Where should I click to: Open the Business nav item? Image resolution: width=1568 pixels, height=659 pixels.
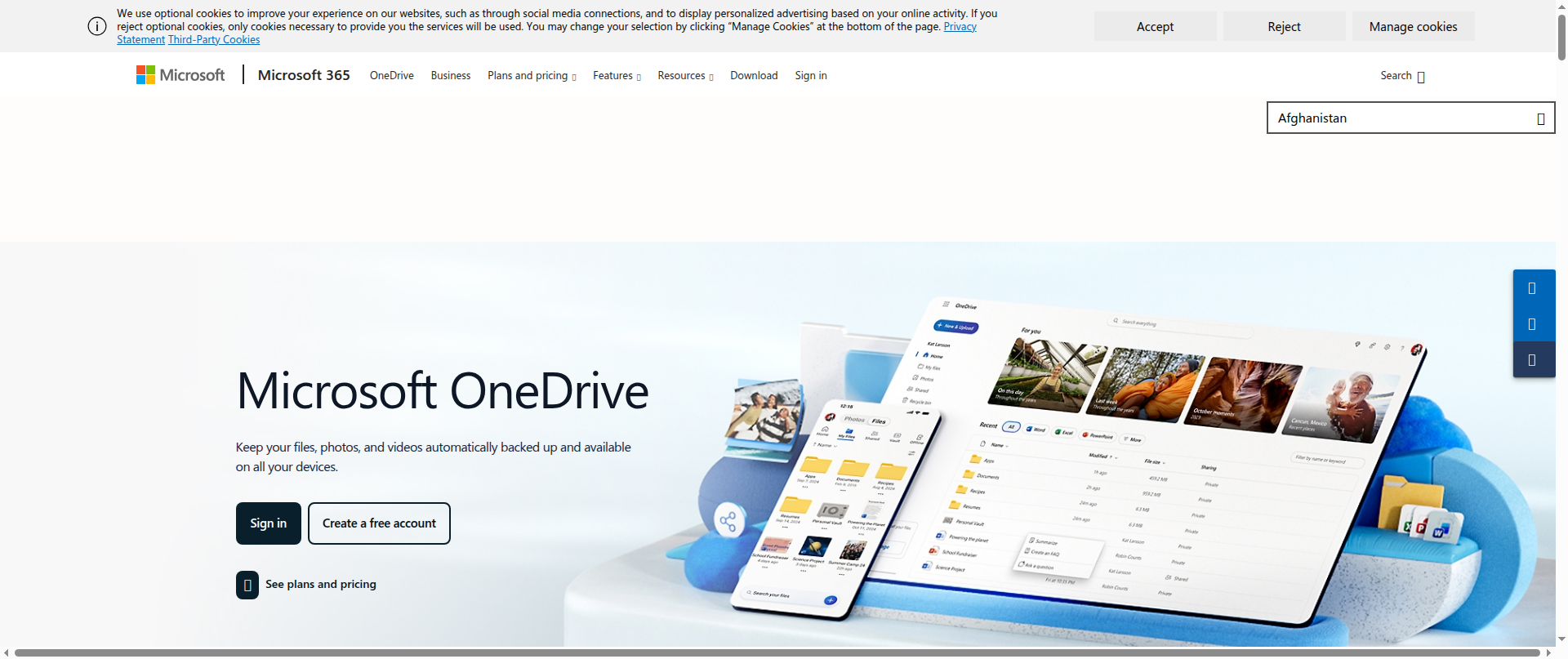[x=451, y=75]
